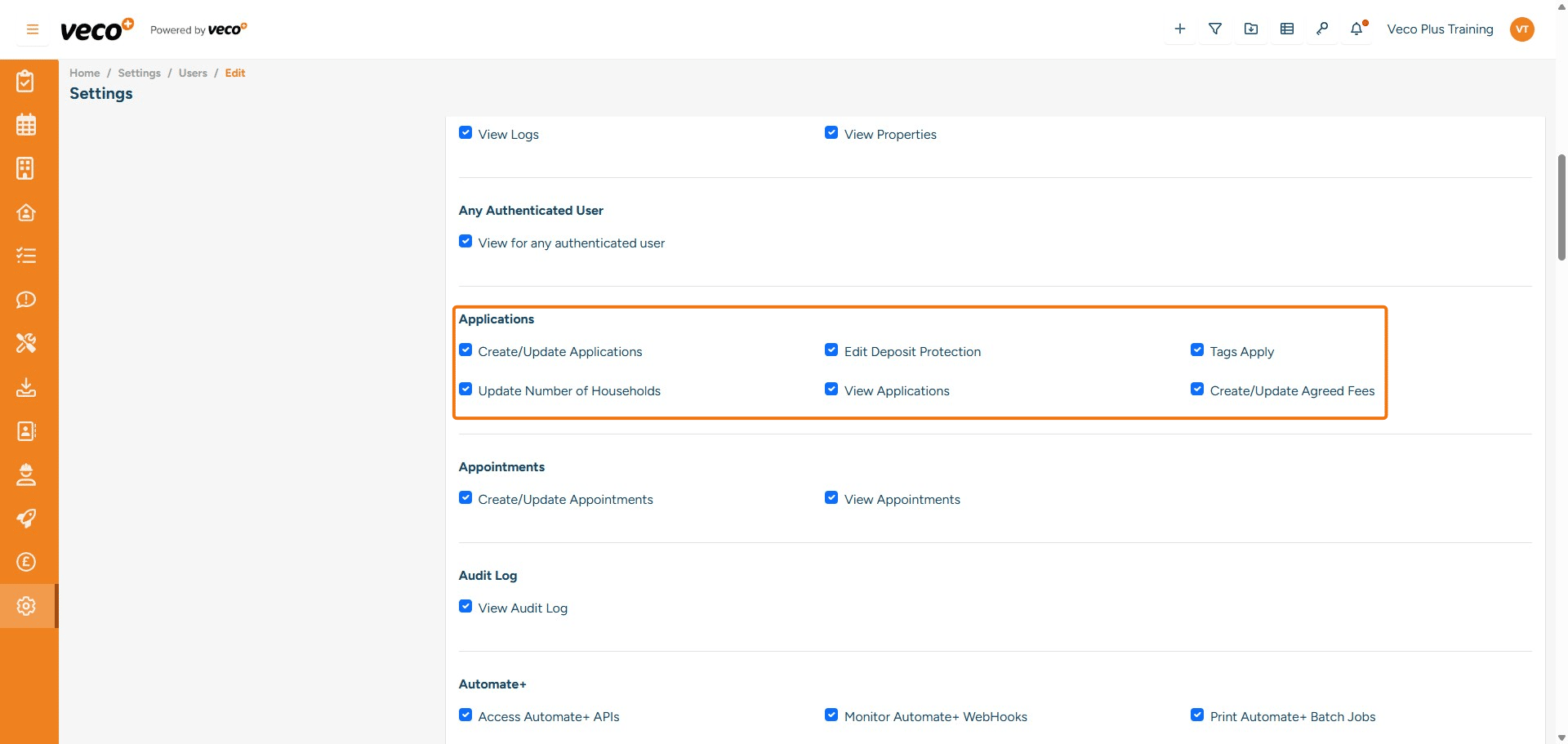The image size is (1568, 744).
Task: Open the table grid icon in header
Action: (x=1287, y=29)
